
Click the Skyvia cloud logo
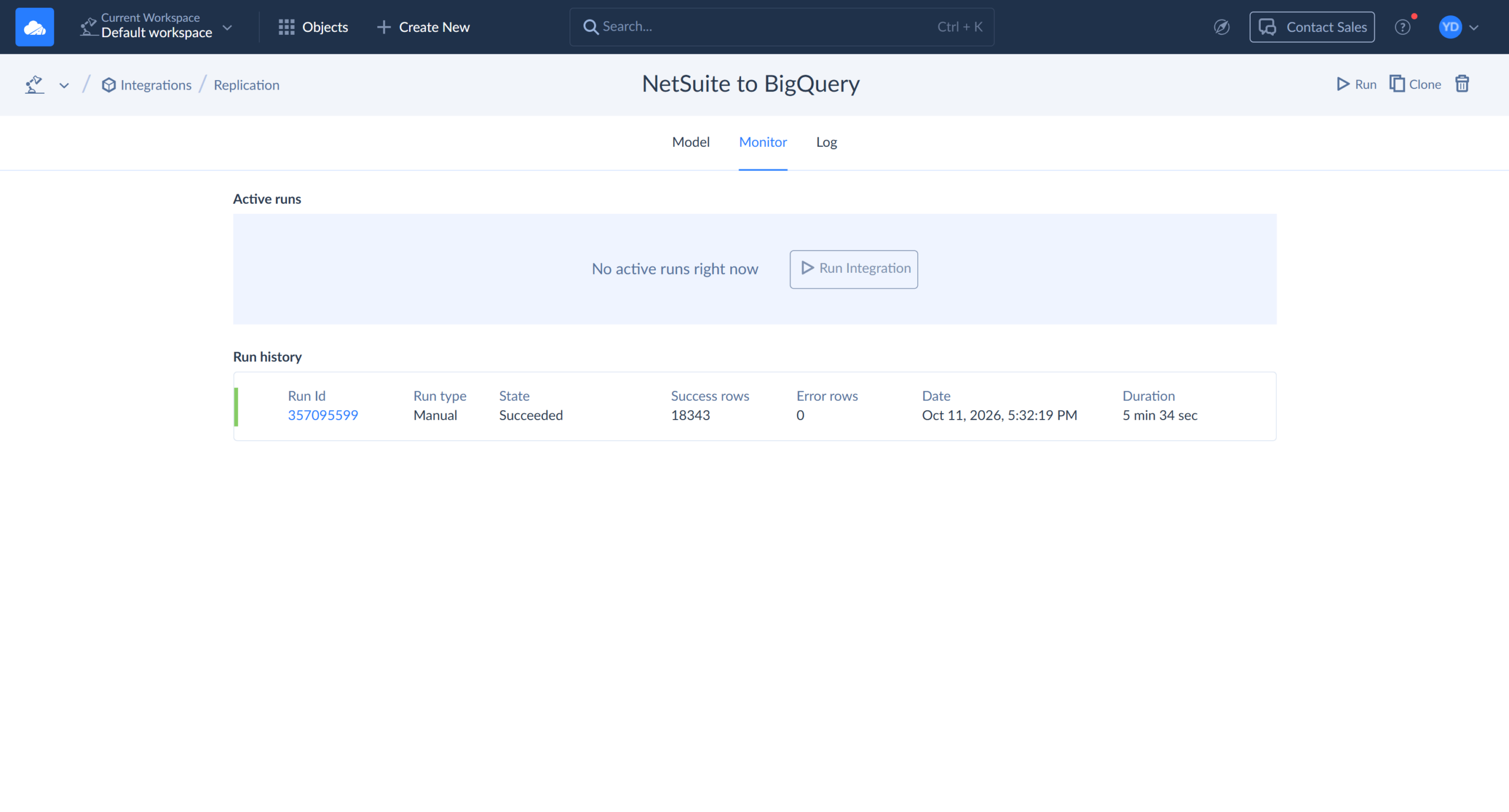point(35,27)
